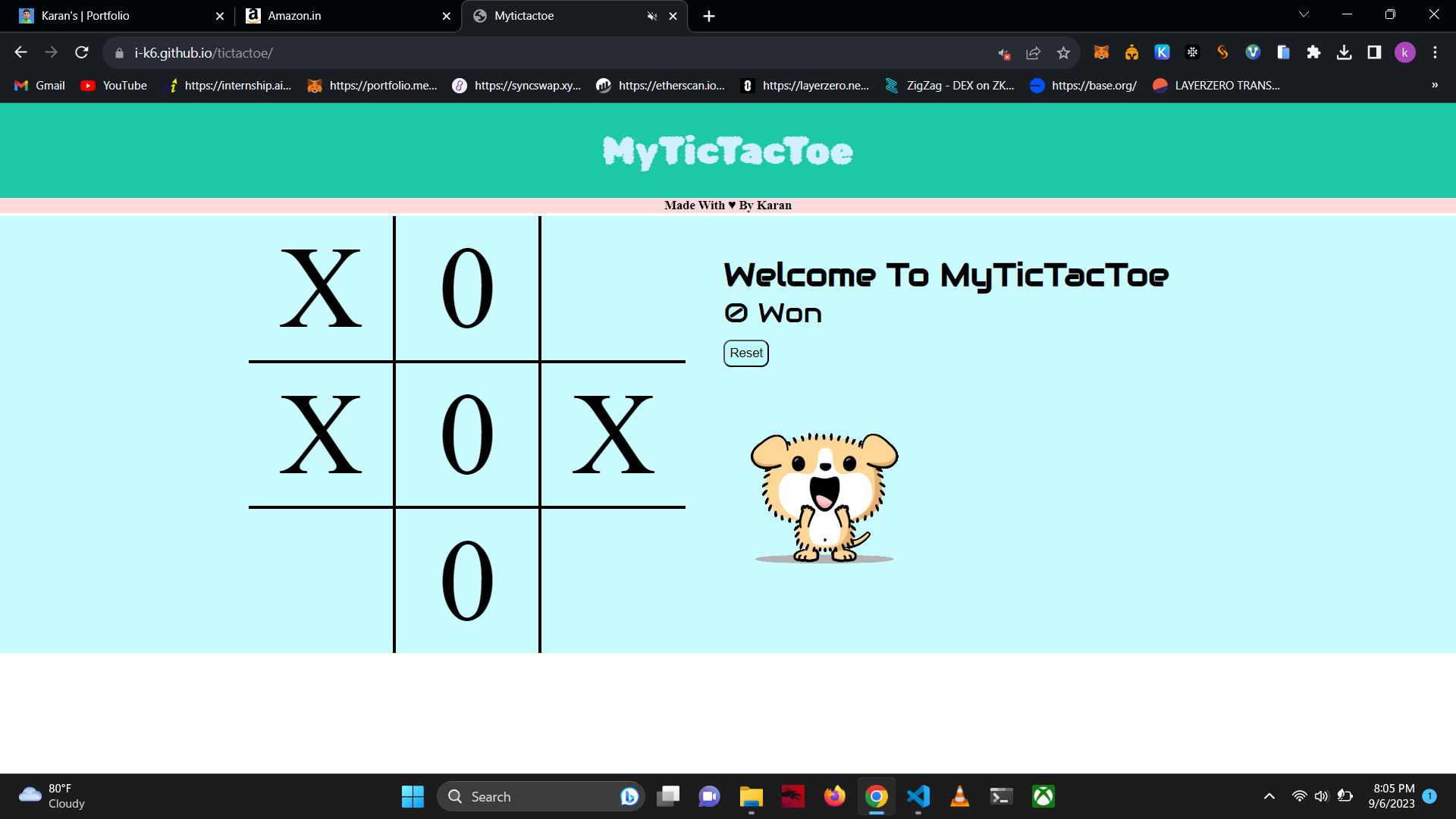Unmute the Mytictactoe tab audio icon
1456x819 pixels.
point(652,16)
